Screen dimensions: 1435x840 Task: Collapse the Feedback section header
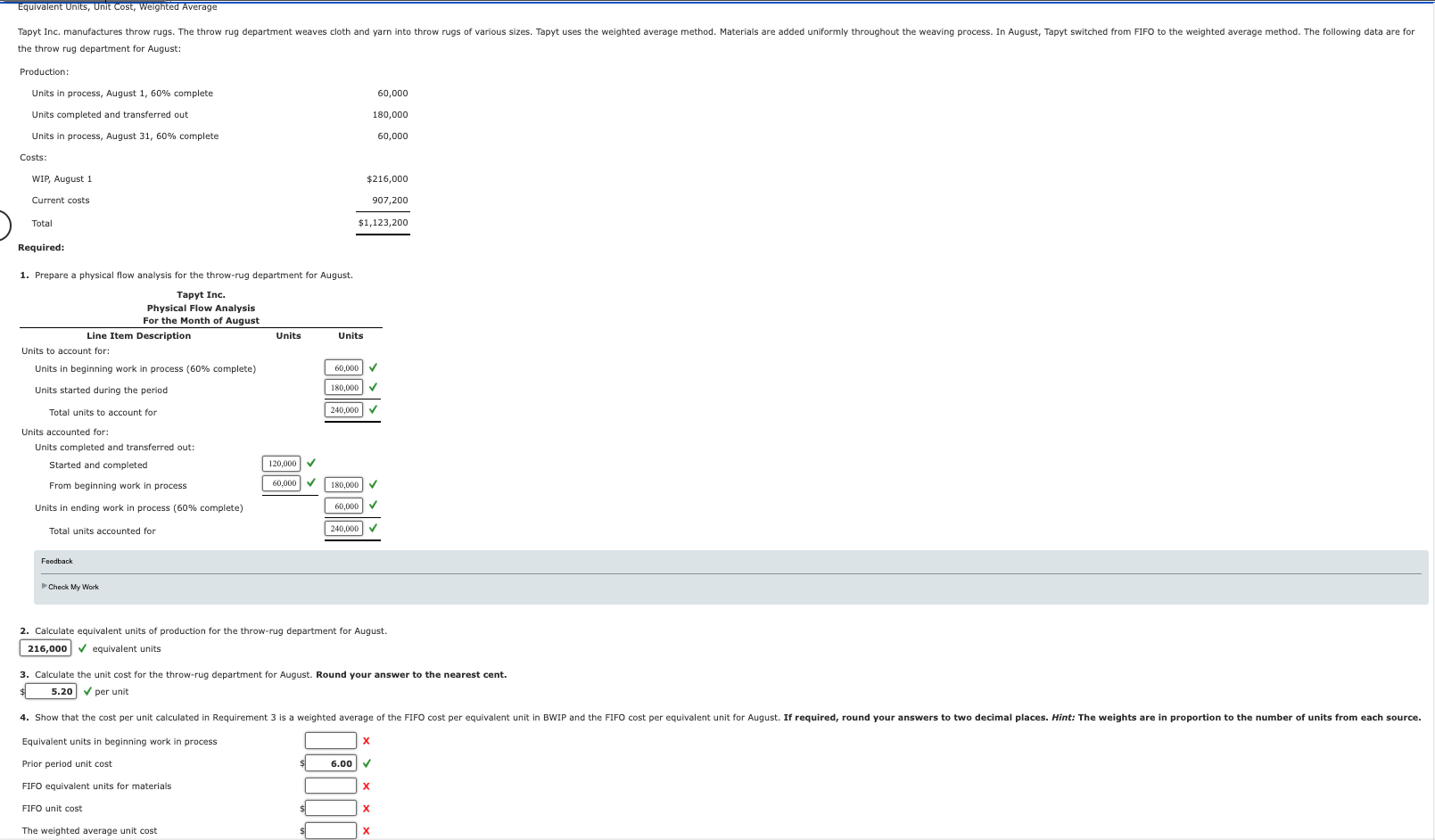pos(56,561)
